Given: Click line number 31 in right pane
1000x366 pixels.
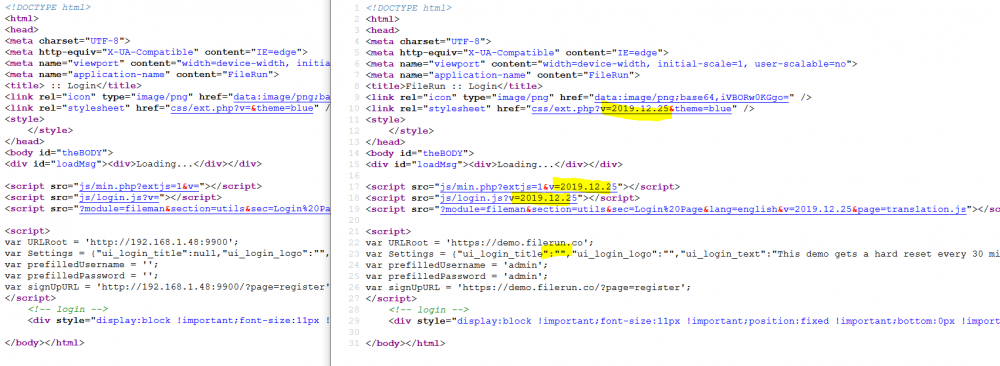Looking at the screenshot, I should point(356,343).
